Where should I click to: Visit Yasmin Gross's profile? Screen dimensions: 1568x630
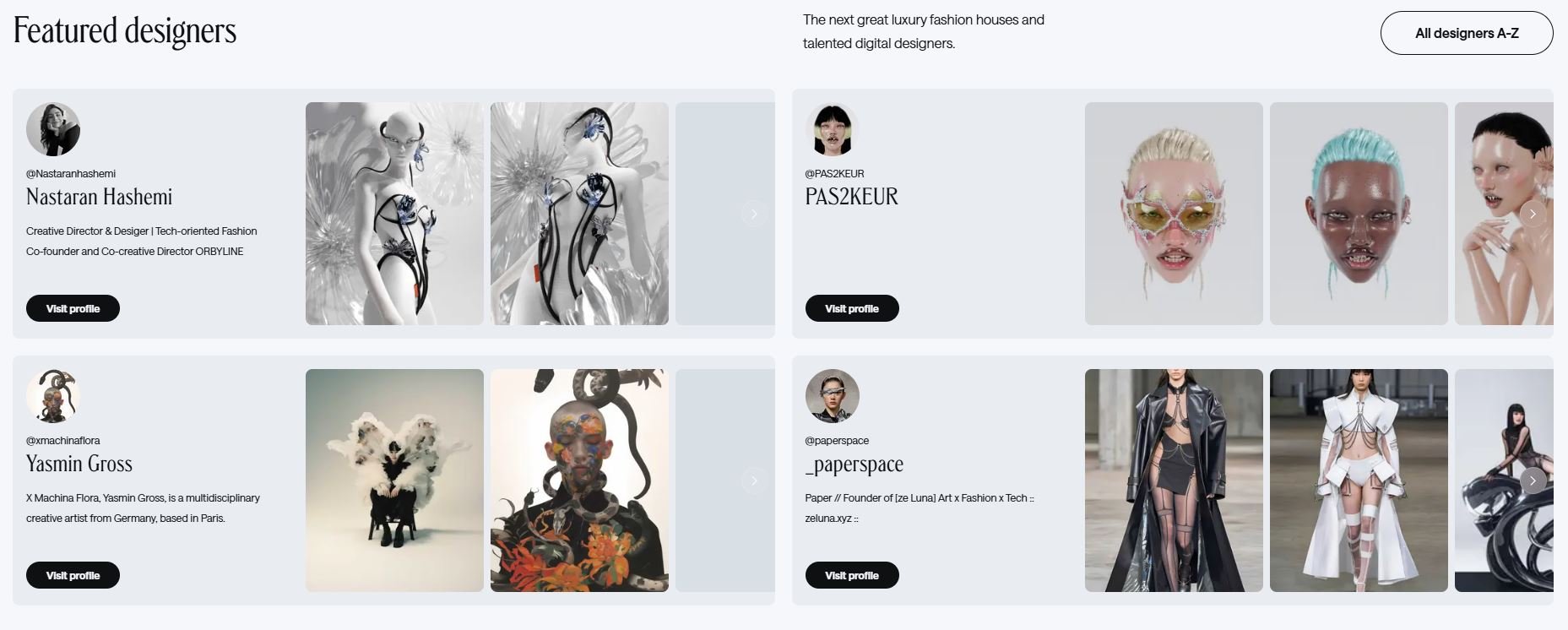[x=73, y=575]
